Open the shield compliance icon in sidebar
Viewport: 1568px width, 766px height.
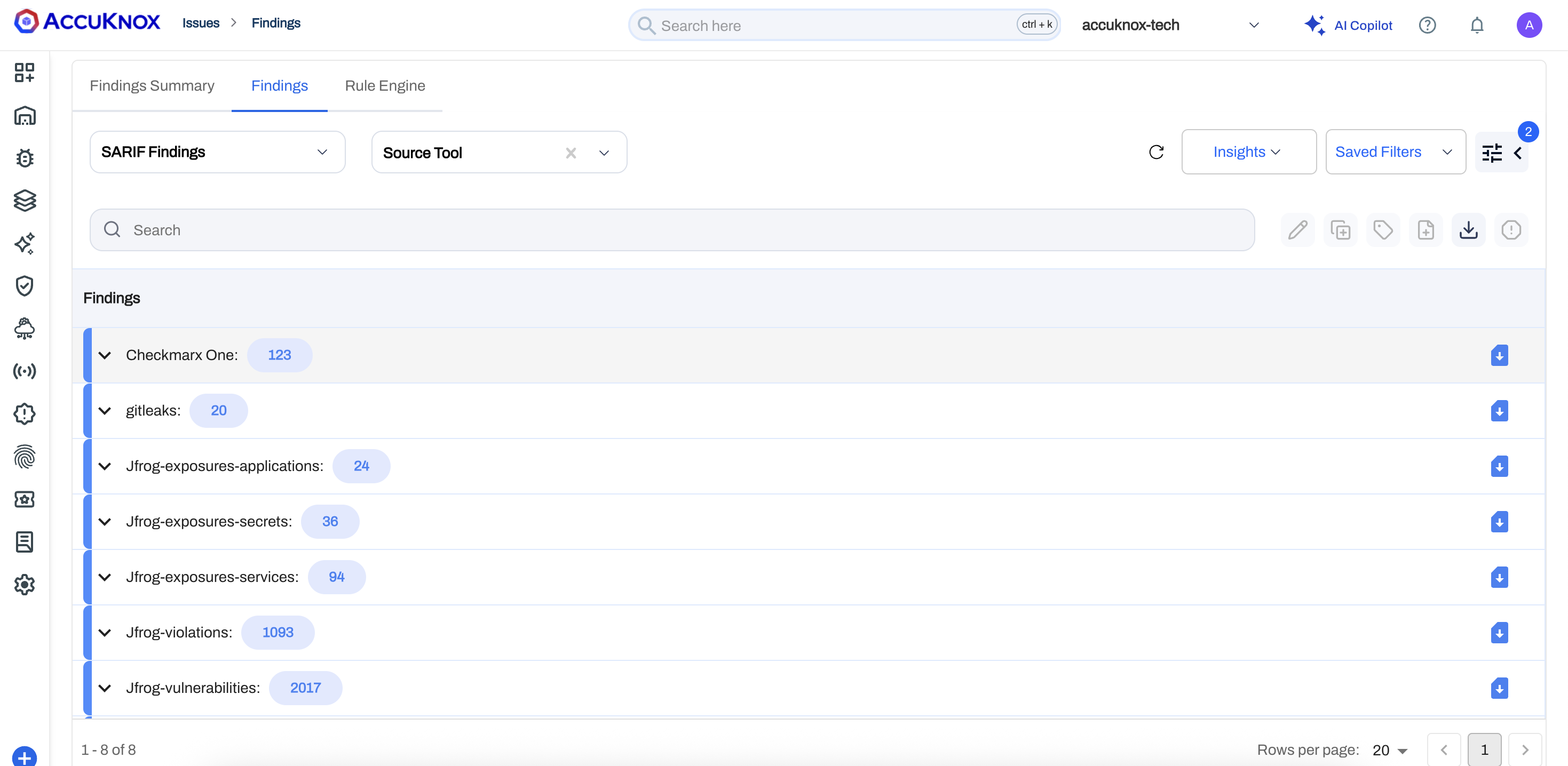pos(25,286)
